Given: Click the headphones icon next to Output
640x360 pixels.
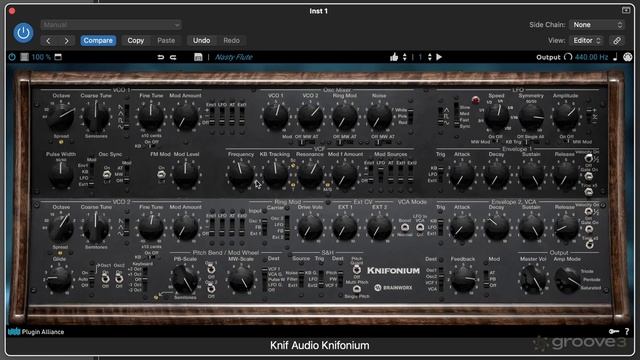Looking at the screenshot, I should coord(568,57).
